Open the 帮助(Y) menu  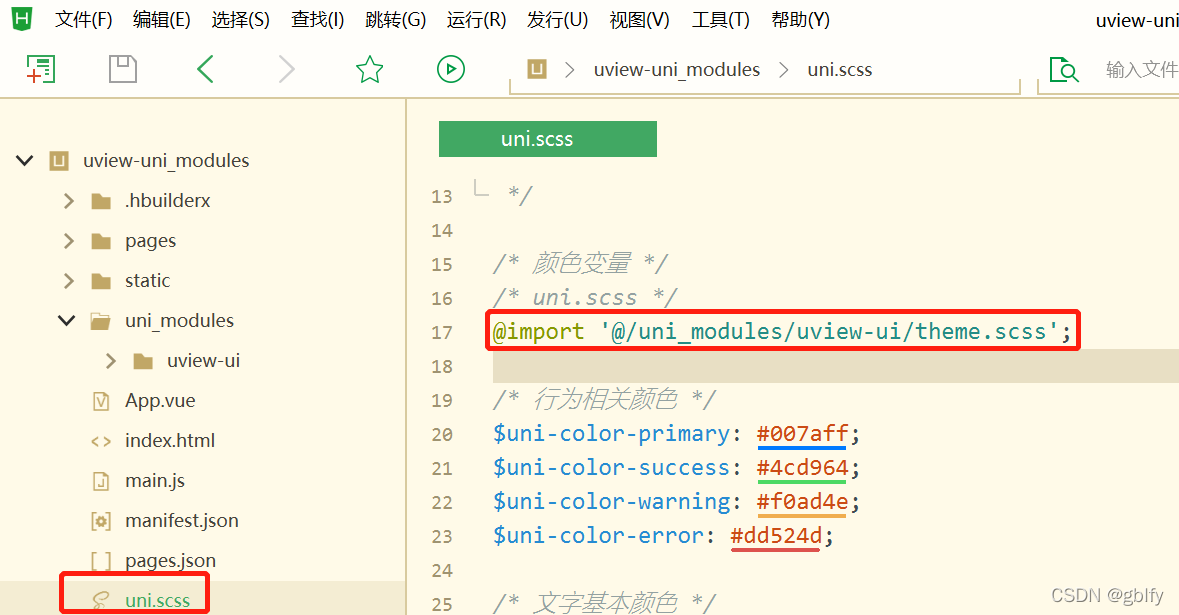point(801,20)
